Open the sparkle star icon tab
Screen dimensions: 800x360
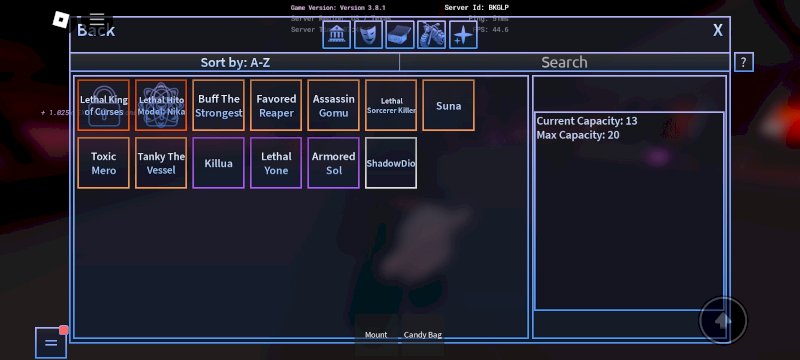[x=463, y=35]
